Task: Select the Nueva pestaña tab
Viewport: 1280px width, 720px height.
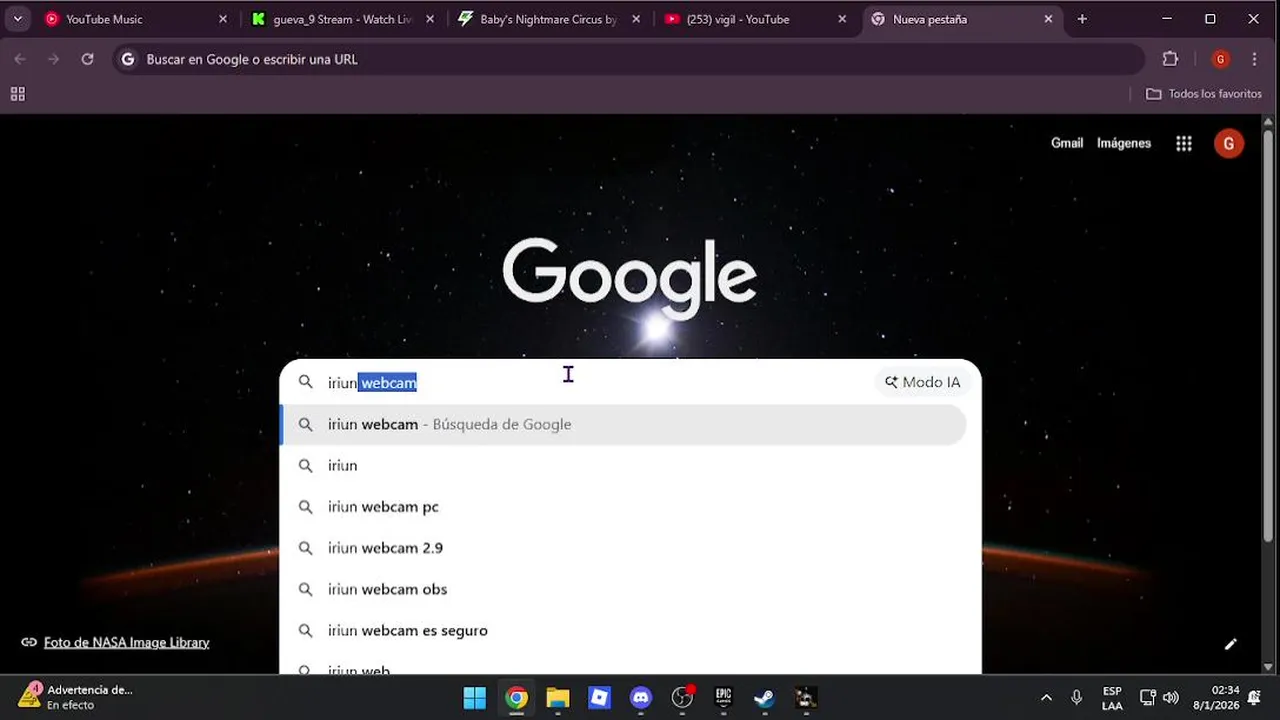Action: point(960,19)
